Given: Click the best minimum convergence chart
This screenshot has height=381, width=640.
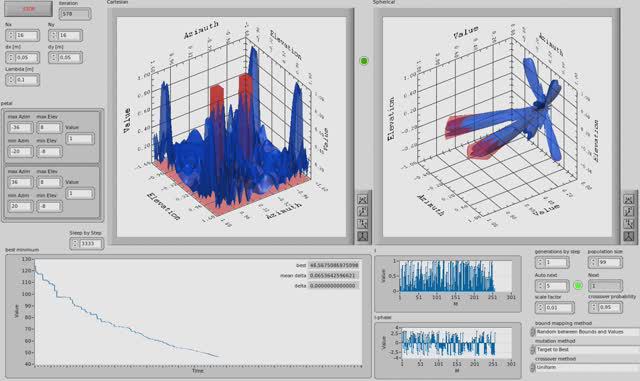Looking at the screenshot, I should click(198, 312).
